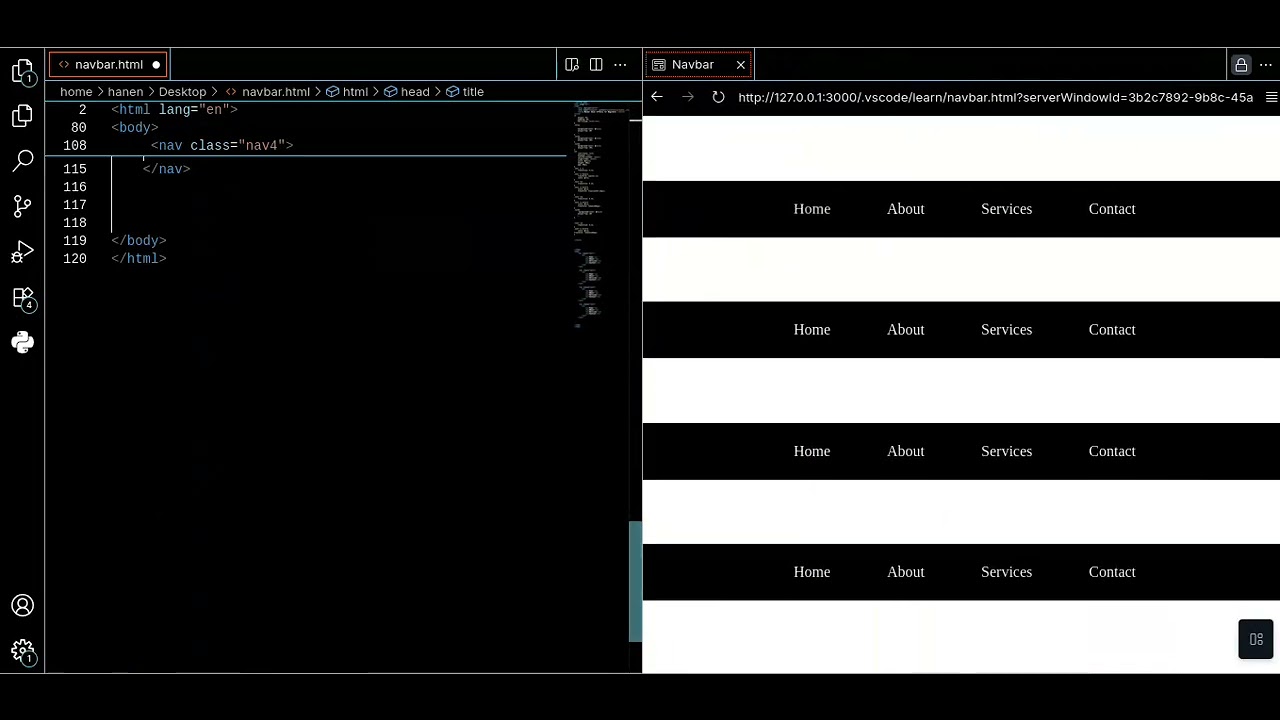This screenshot has height=720, width=1280.
Task: Click the sticky line <html lang="en">
Action: pyautogui.click(x=175, y=110)
